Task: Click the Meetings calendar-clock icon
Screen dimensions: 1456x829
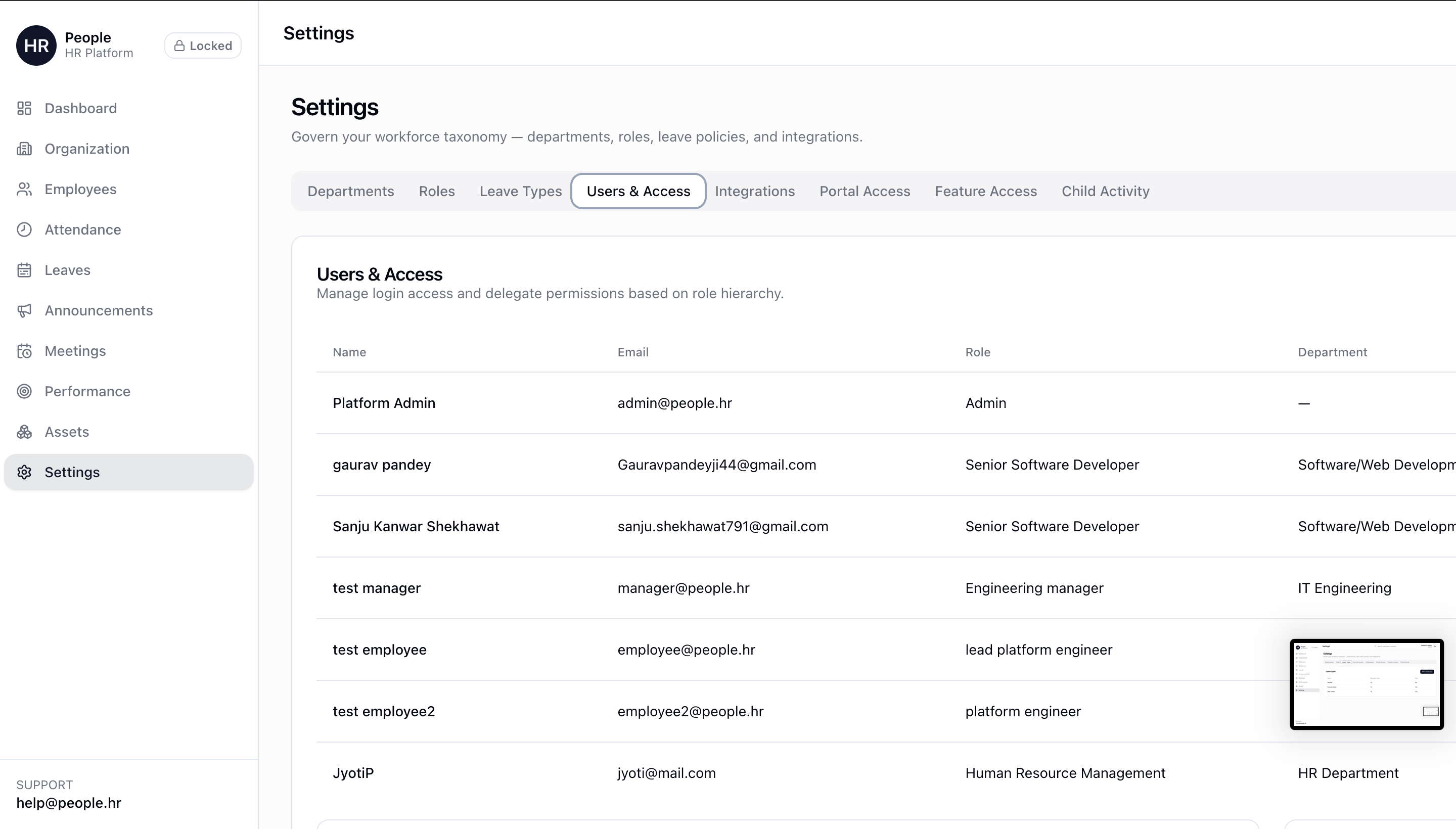Action: (x=24, y=351)
